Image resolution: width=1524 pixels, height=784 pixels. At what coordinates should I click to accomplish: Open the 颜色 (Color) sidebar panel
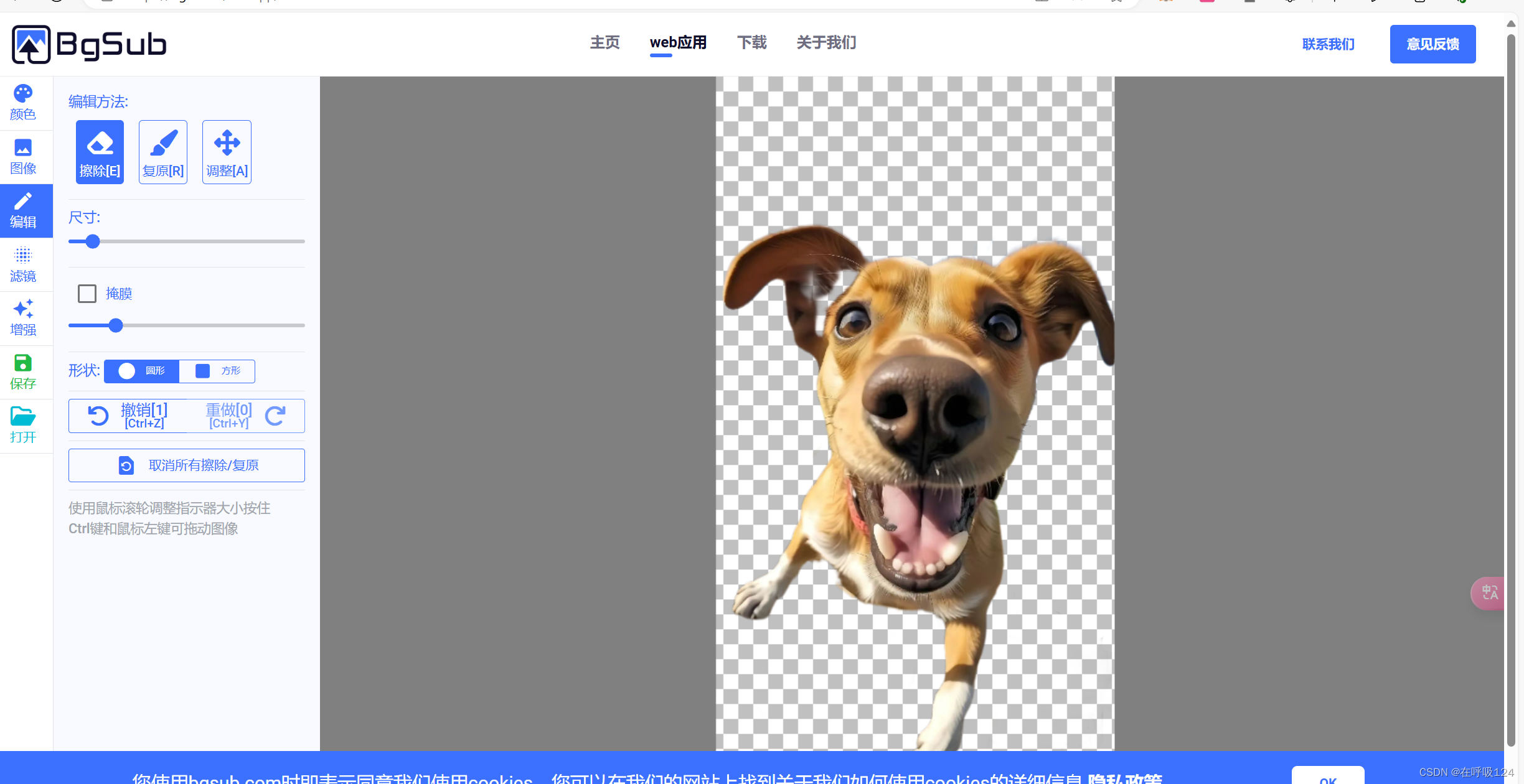pos(23,103)
